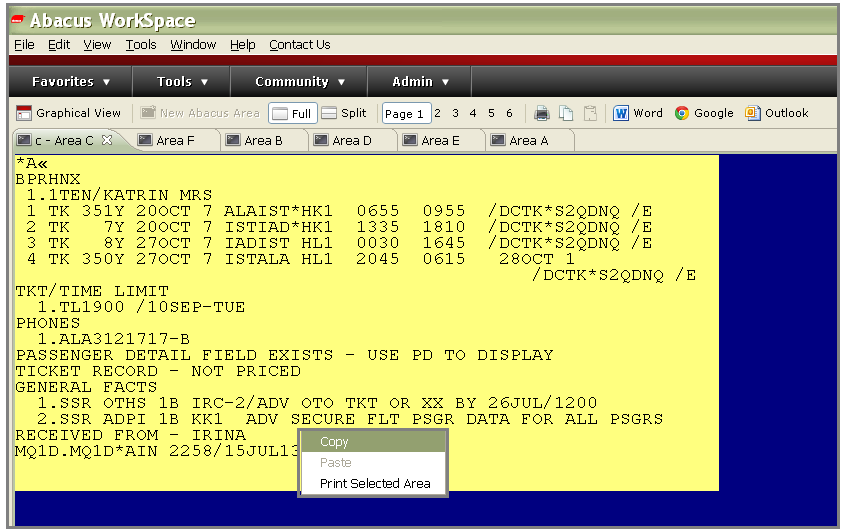Click the Abacus WorkSpace red logo icon

pos(18,20)
